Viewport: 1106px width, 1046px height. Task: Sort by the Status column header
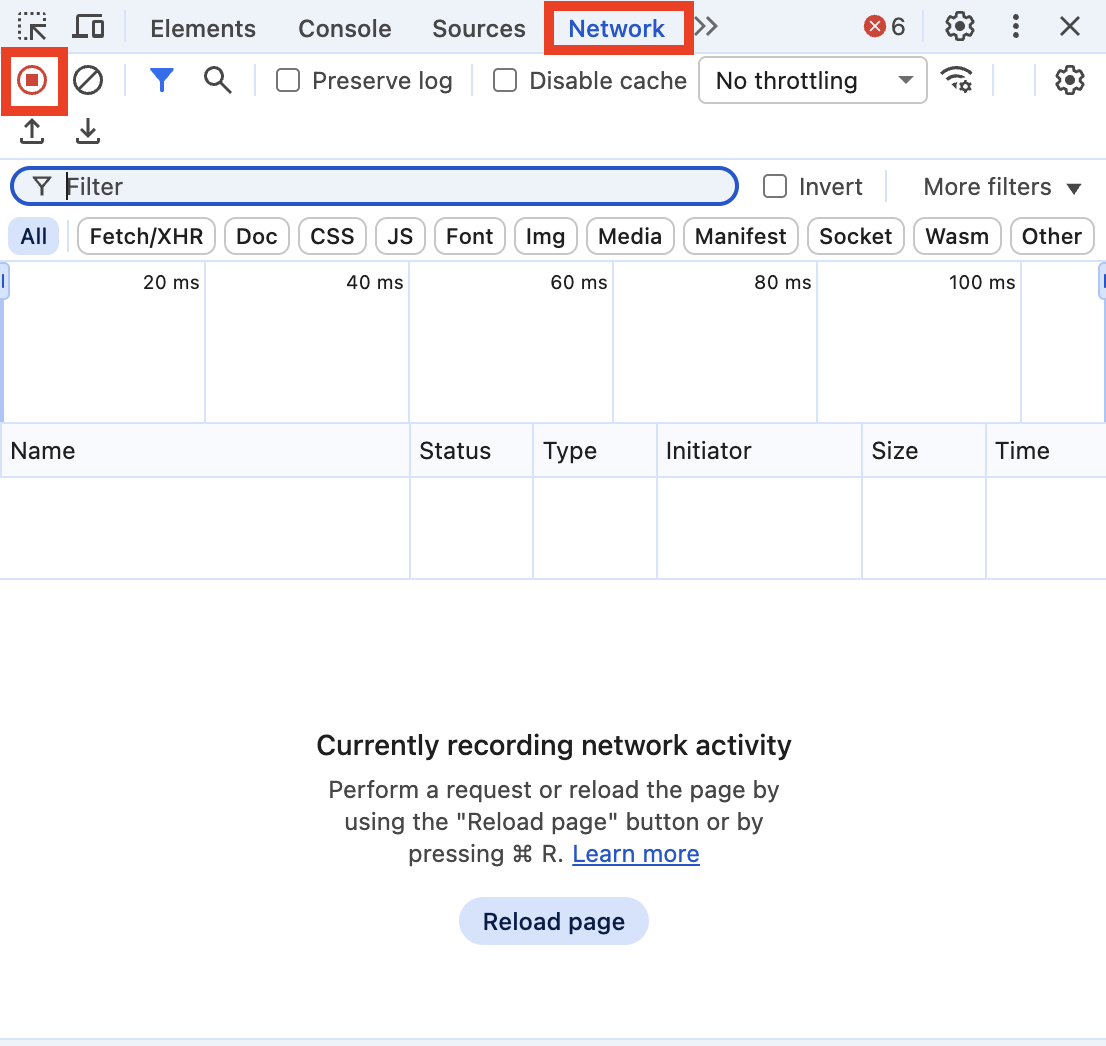click(471, 451)
